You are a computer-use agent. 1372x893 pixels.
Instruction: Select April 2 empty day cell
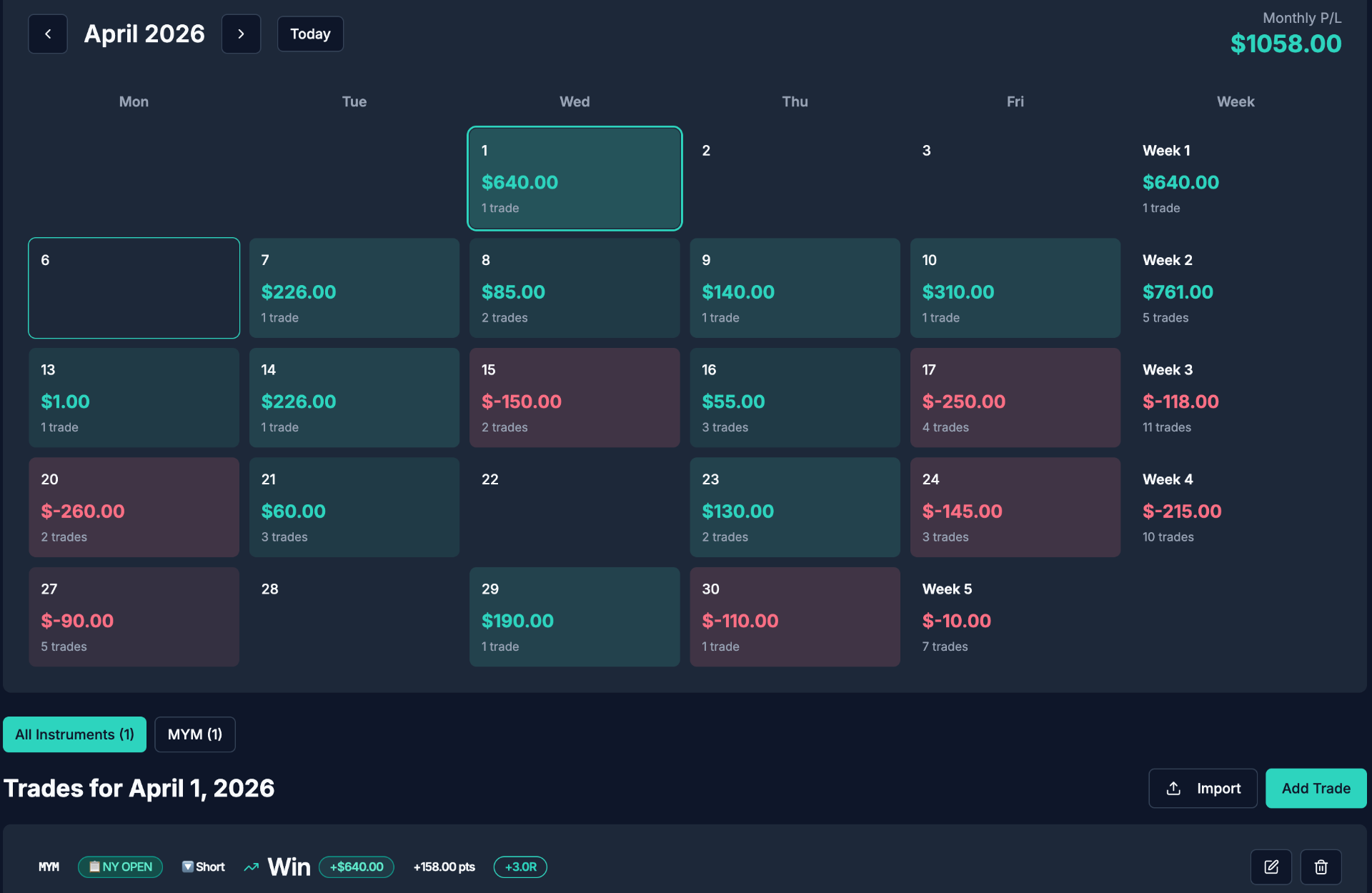tap(795, 179)
